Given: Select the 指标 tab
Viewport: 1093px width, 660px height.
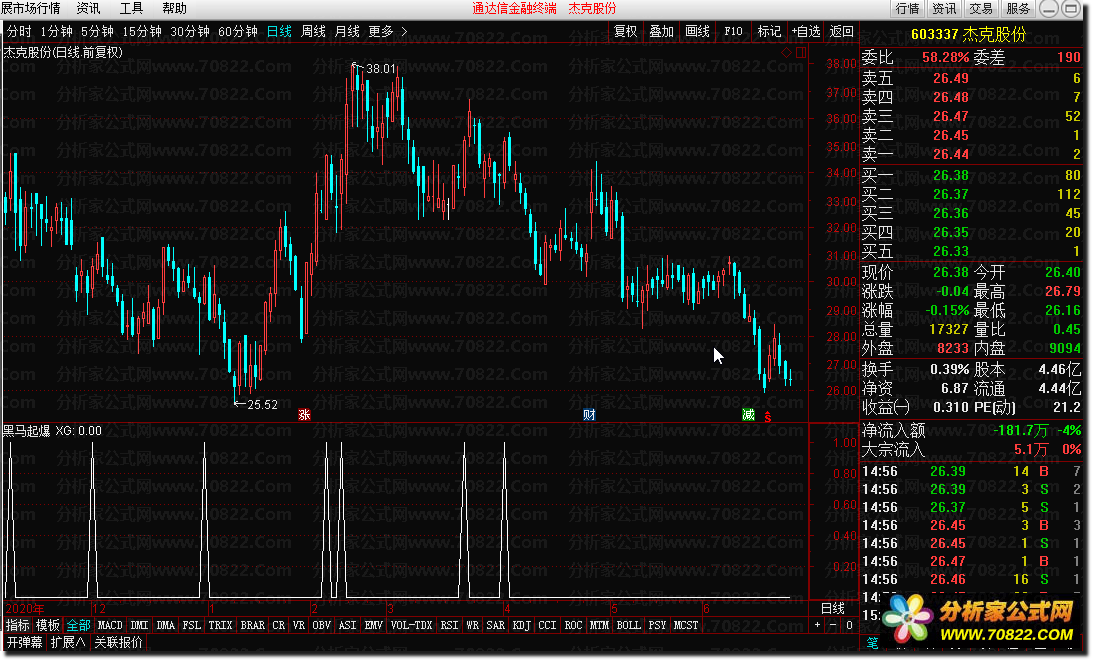Looking at the screenshot, I should point(17,625).
